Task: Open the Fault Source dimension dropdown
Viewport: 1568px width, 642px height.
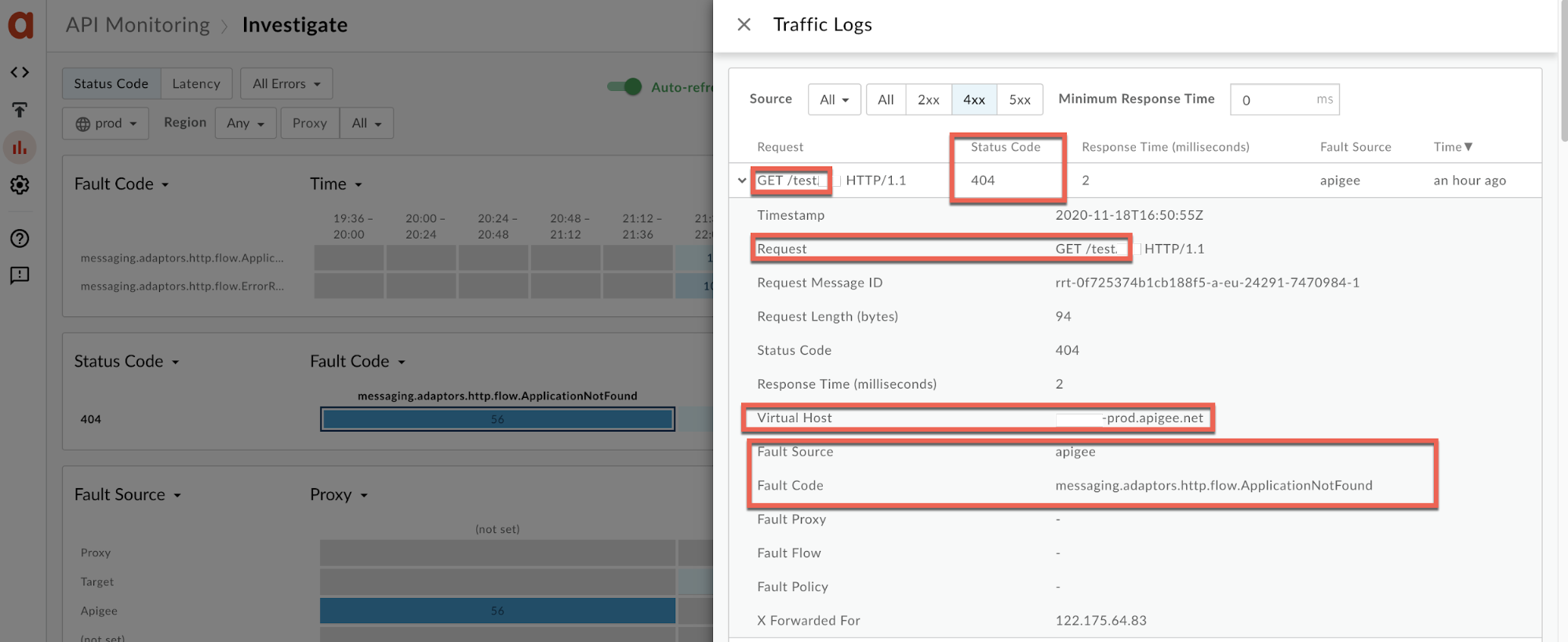Action: coord(127,494)
